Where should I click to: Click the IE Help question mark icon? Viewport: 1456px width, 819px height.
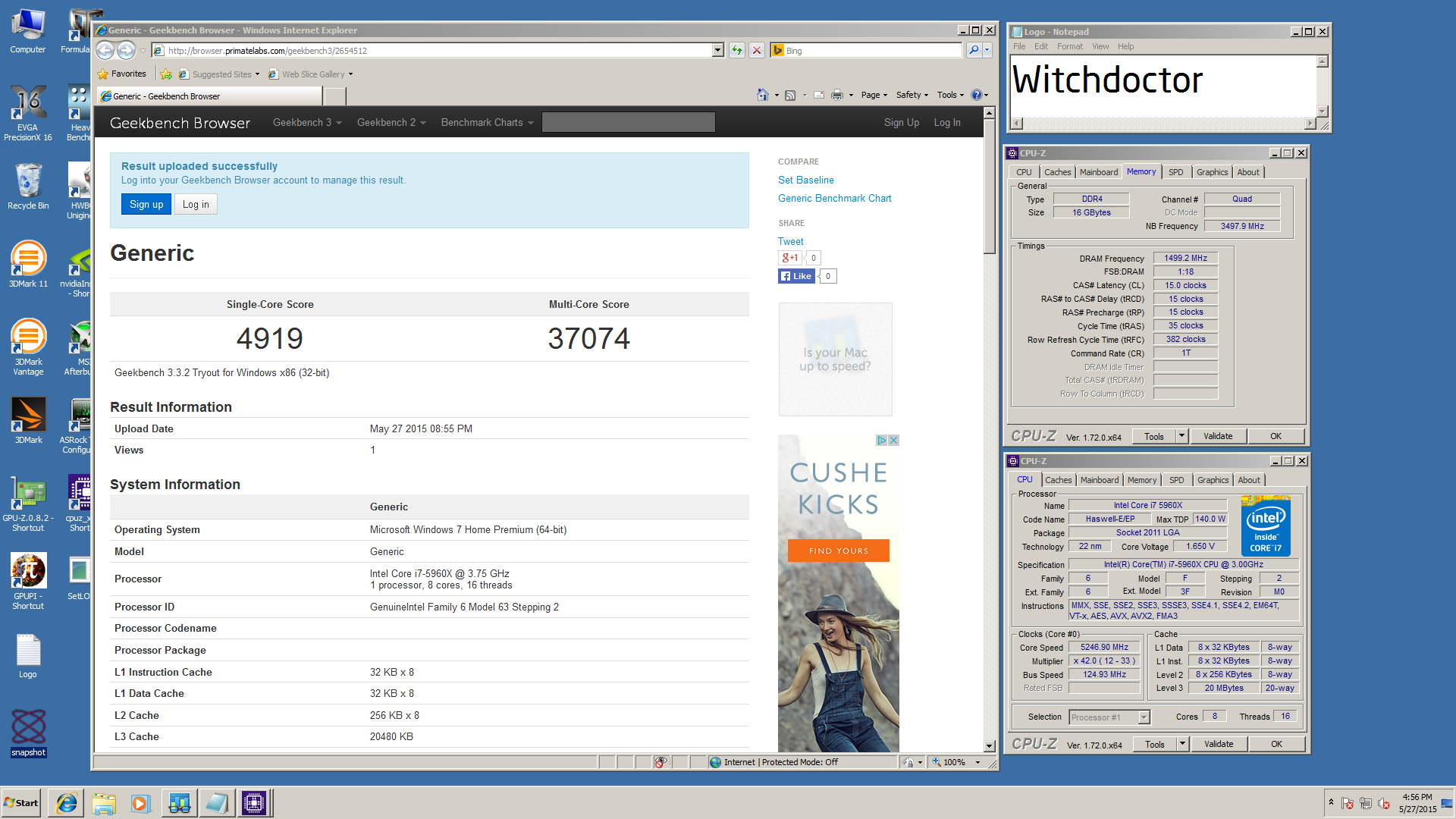tap(977, 95)
